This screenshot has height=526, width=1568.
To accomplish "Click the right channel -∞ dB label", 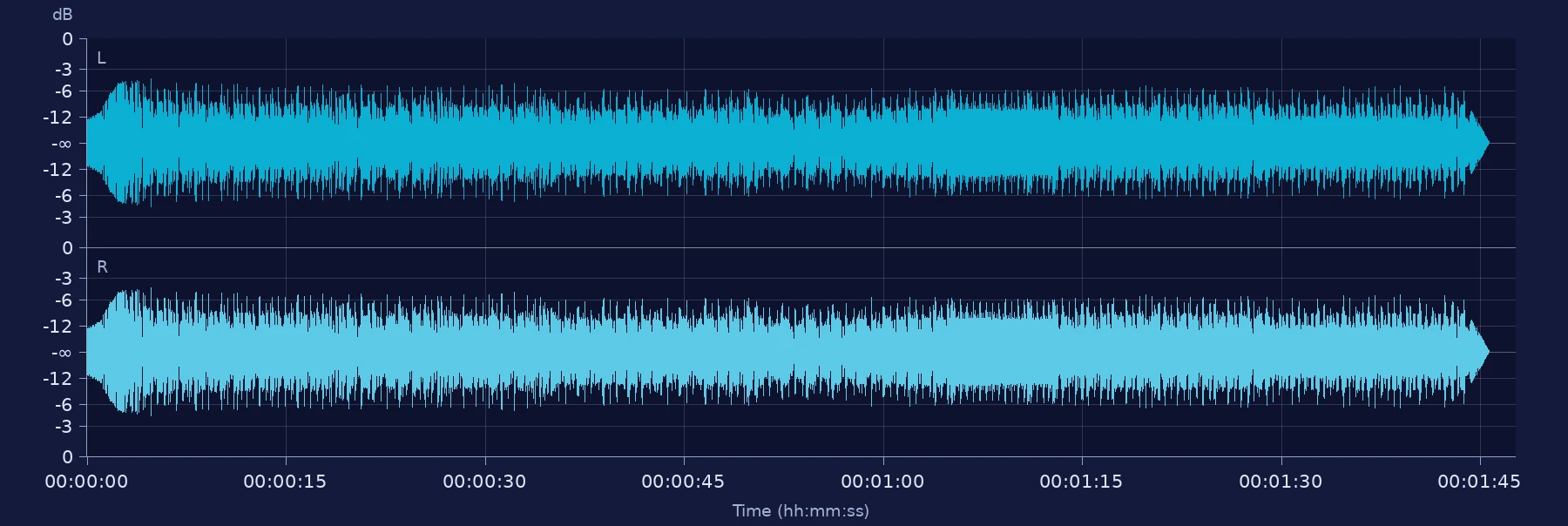I will 61,353.
